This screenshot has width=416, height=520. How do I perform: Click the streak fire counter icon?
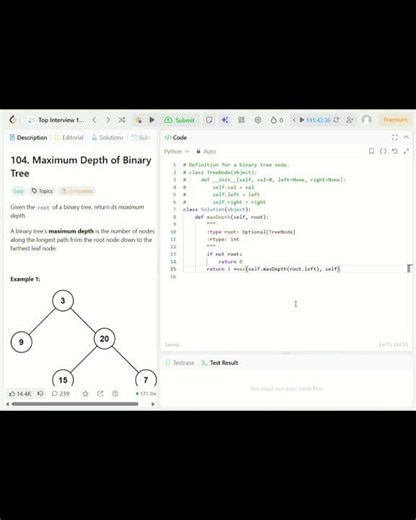[277, 120]
